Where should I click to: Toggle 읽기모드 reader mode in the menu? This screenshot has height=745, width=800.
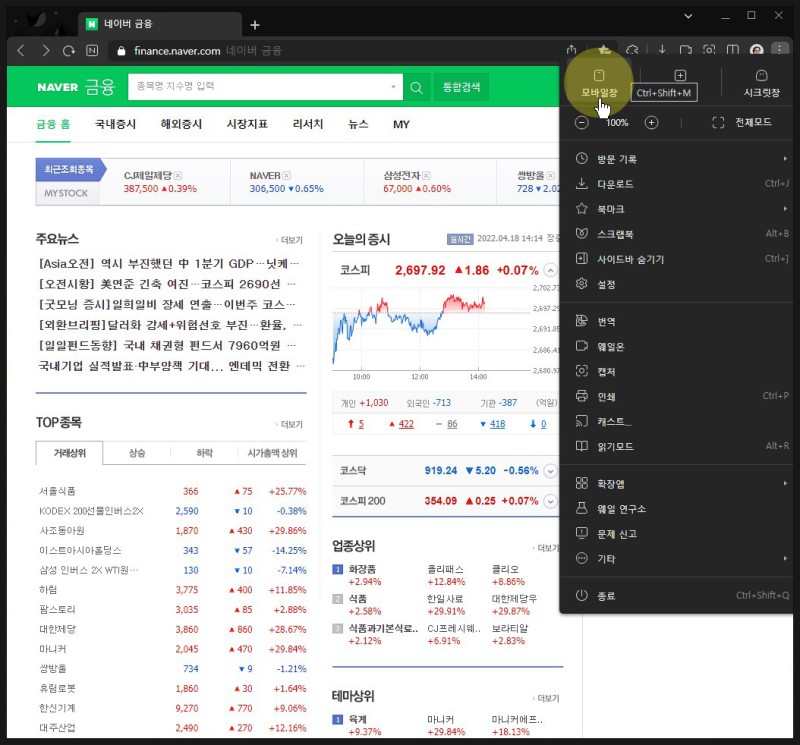pos(677,446)
